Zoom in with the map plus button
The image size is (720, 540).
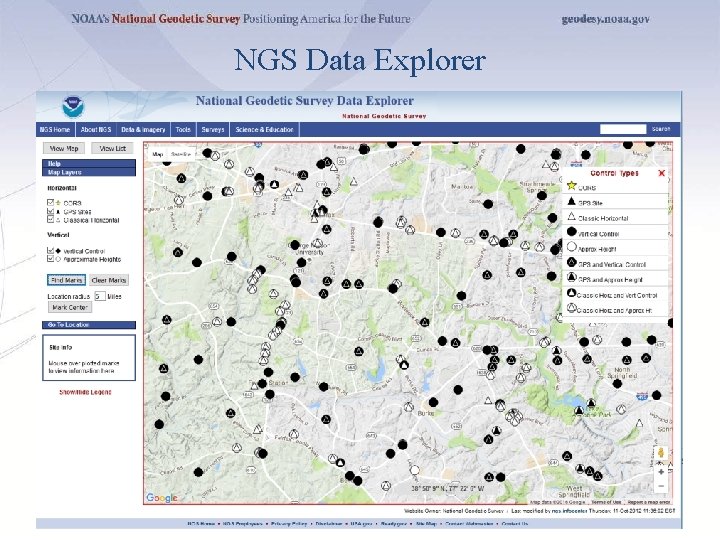(x=661, y=472)
